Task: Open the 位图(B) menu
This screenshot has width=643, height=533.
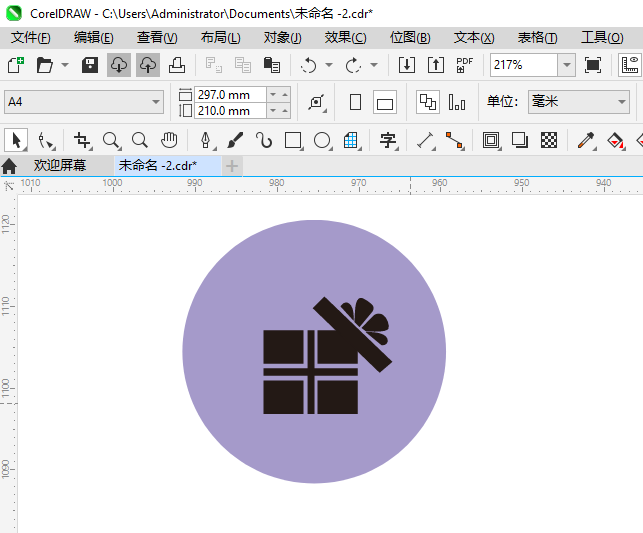Action: click(410, 38)
